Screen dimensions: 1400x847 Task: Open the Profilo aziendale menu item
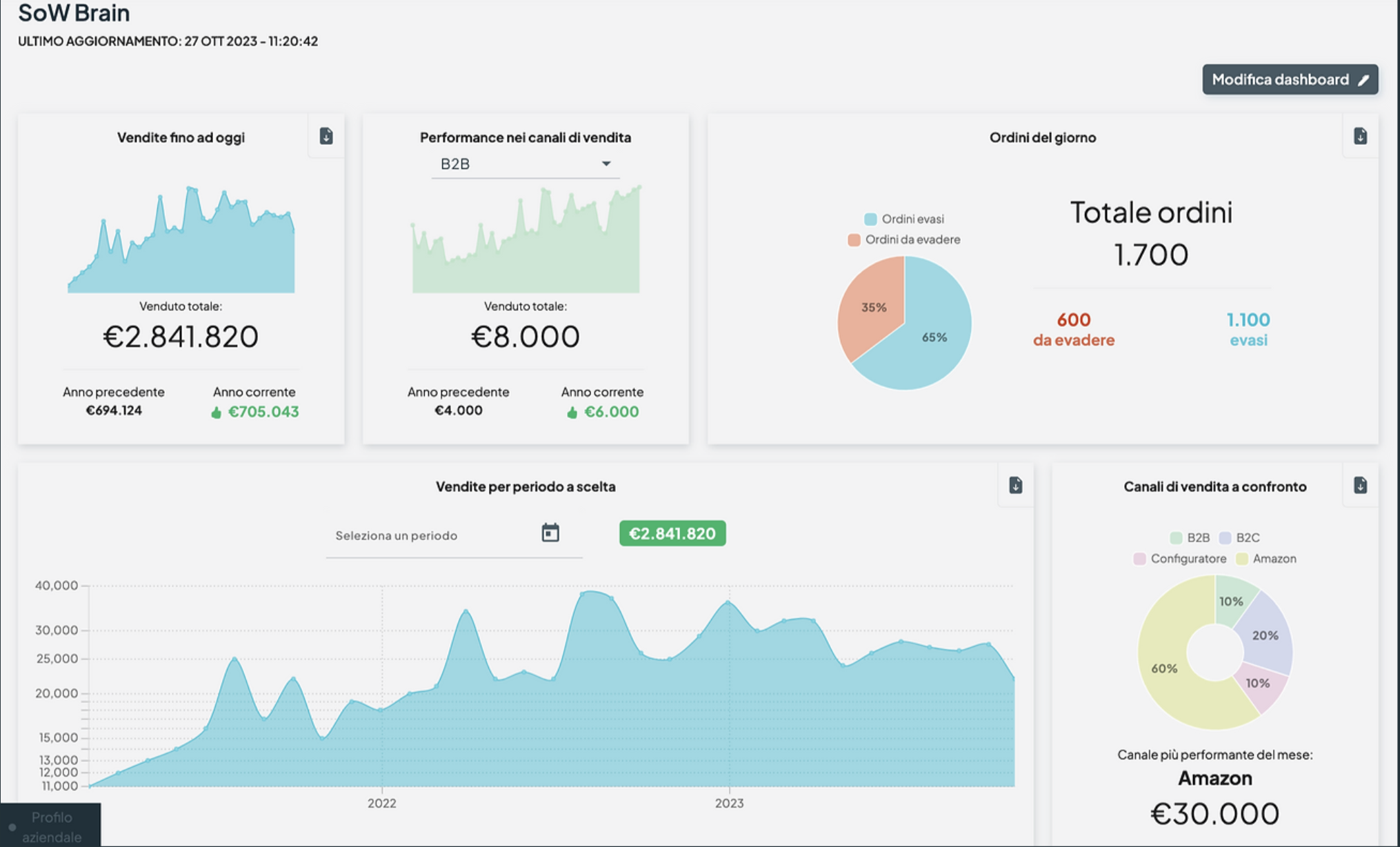click(x=51, y=826)
